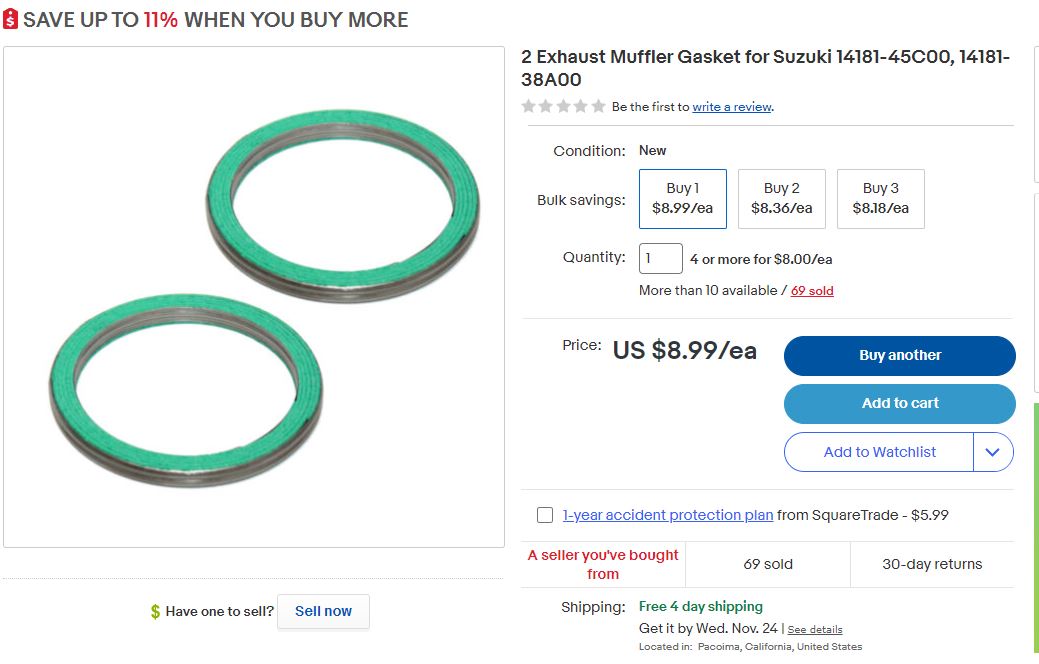Image resolution: width=1039 pixels, height=664 pixels.
Task: Open the shipping See details link
Action: pyautogui.click(x=814, y=630)
